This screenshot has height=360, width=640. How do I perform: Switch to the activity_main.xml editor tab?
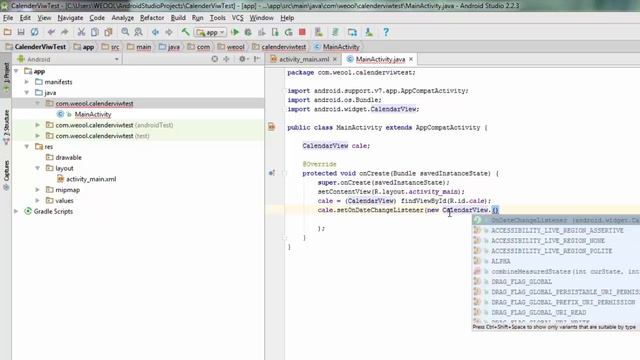click(x=304, y=59)
